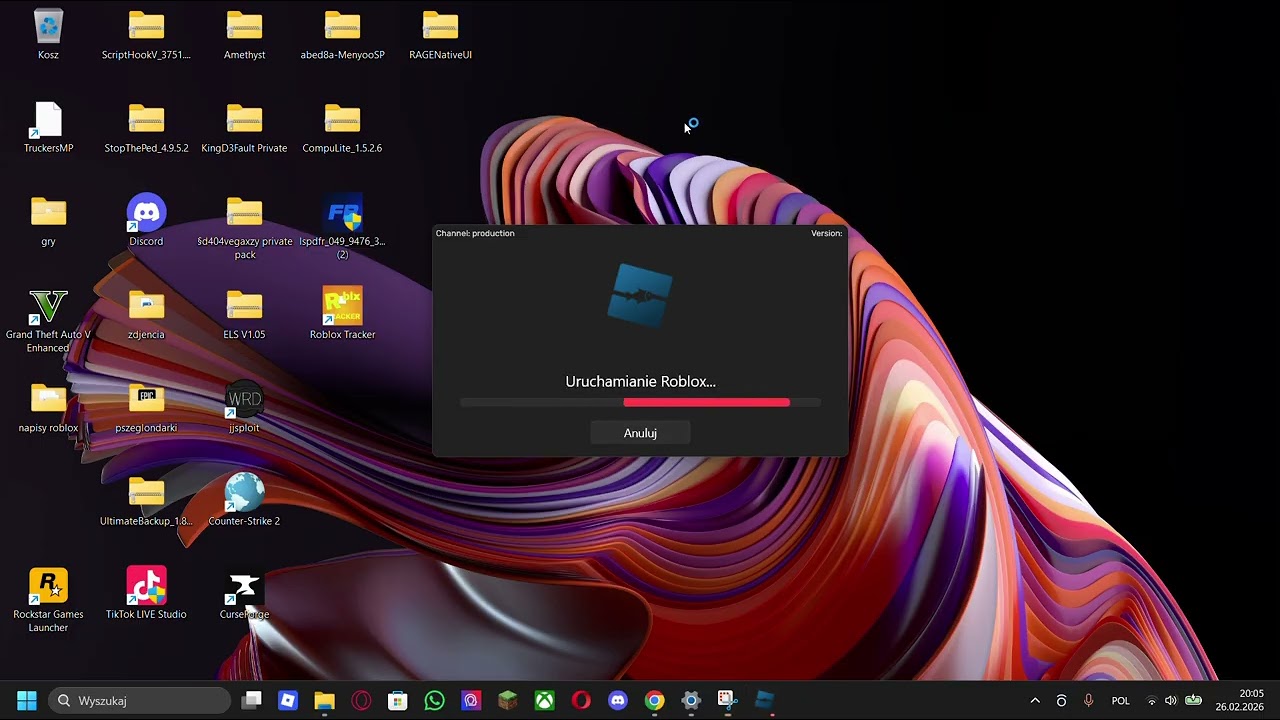This screenshot has height=720, width=1280.
Task: Open Microsoft Store from the taskbar
Action: (398, 701)
